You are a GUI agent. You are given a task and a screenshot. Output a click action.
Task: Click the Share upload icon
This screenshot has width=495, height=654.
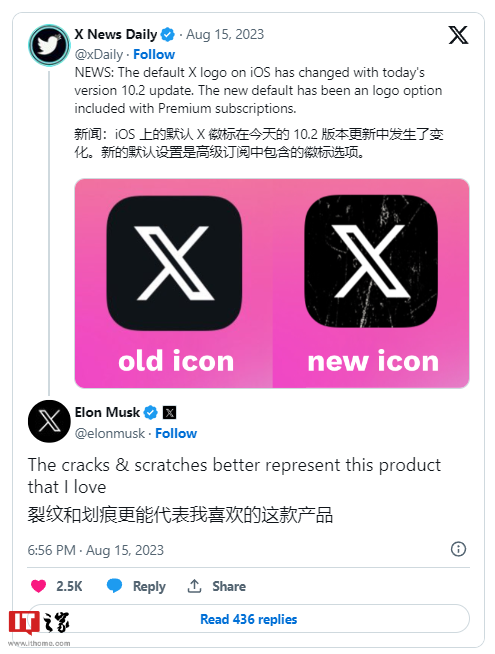tap(194, 586)
